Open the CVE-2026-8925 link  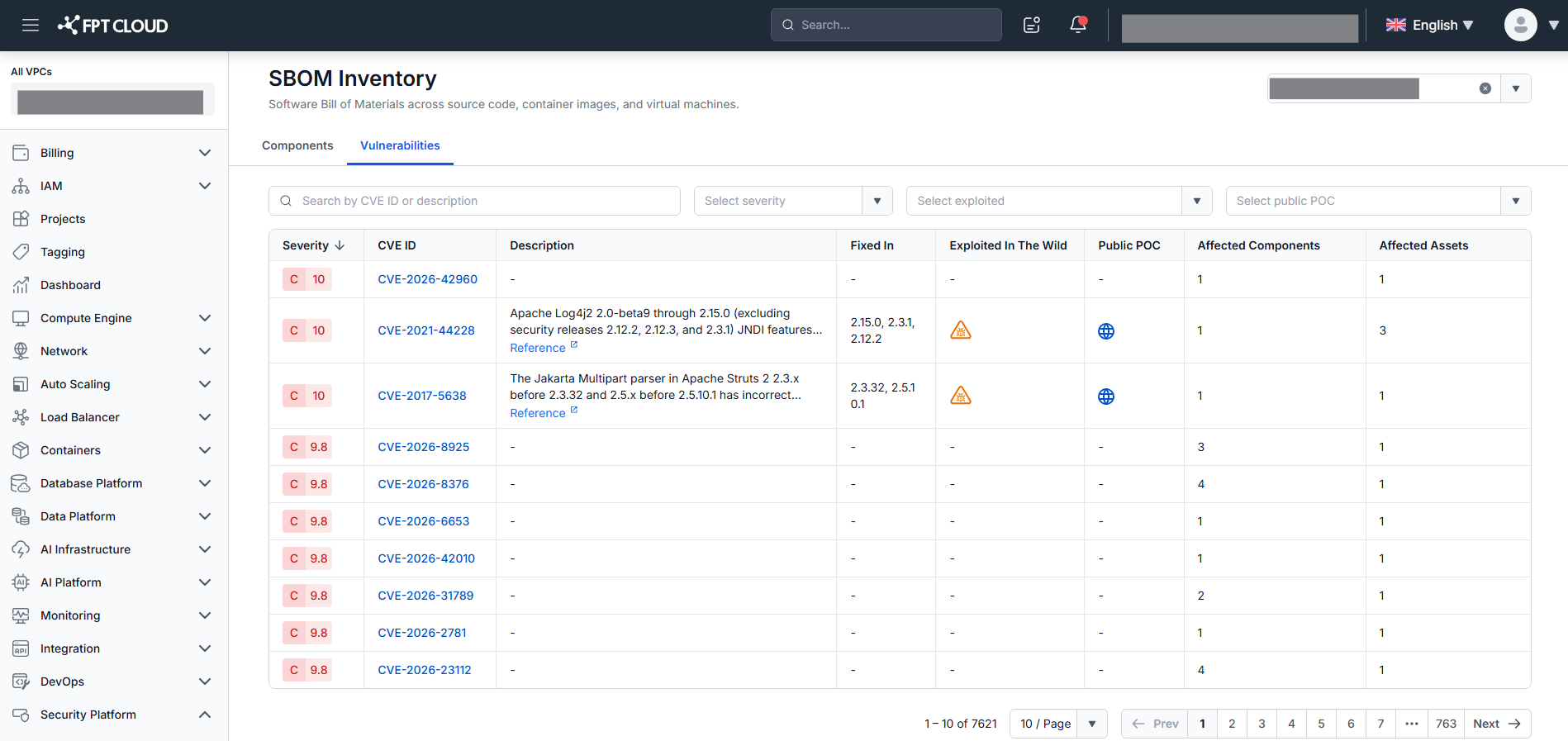423,447
